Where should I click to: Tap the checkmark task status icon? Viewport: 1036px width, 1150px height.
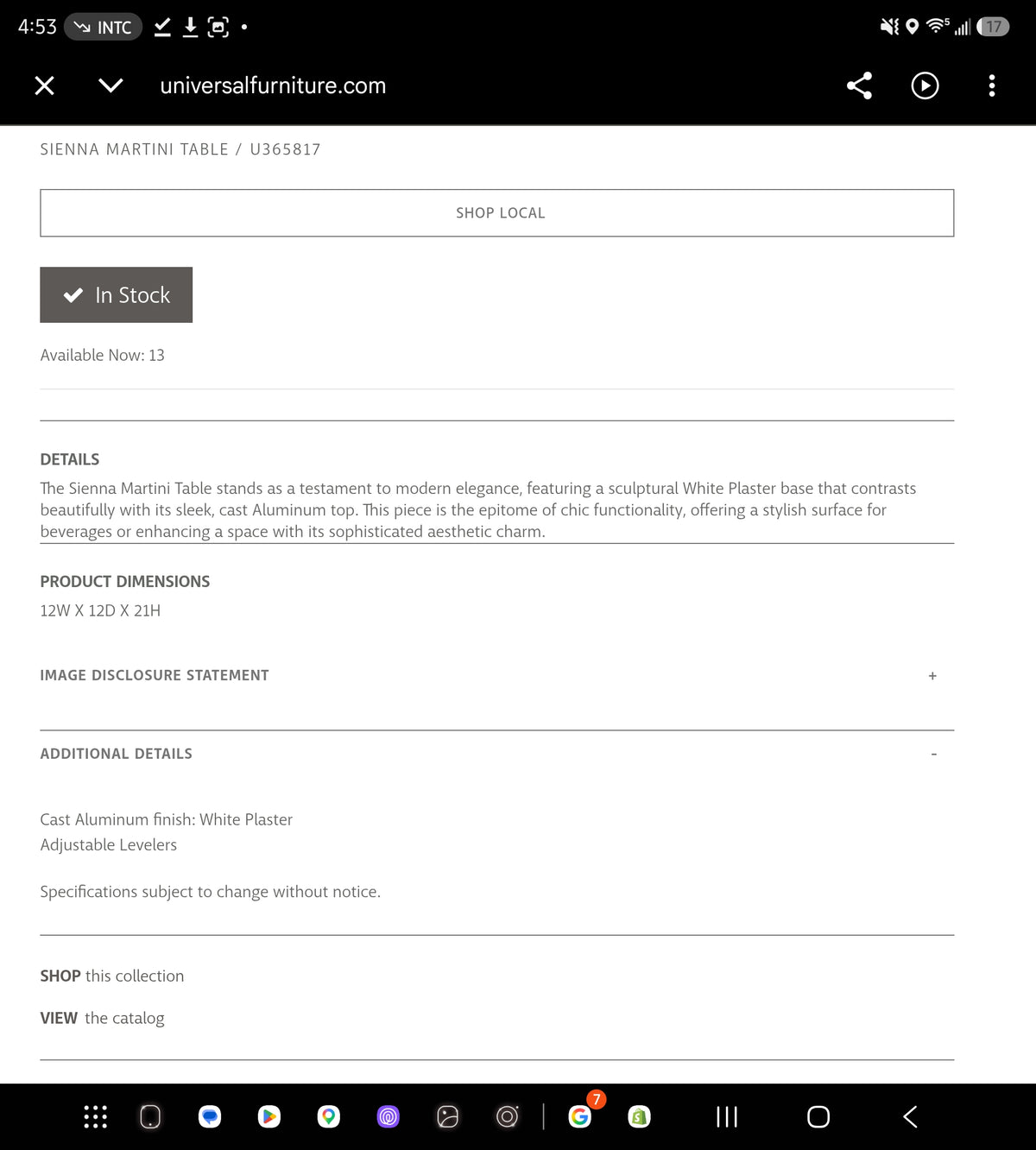point(162,27)
